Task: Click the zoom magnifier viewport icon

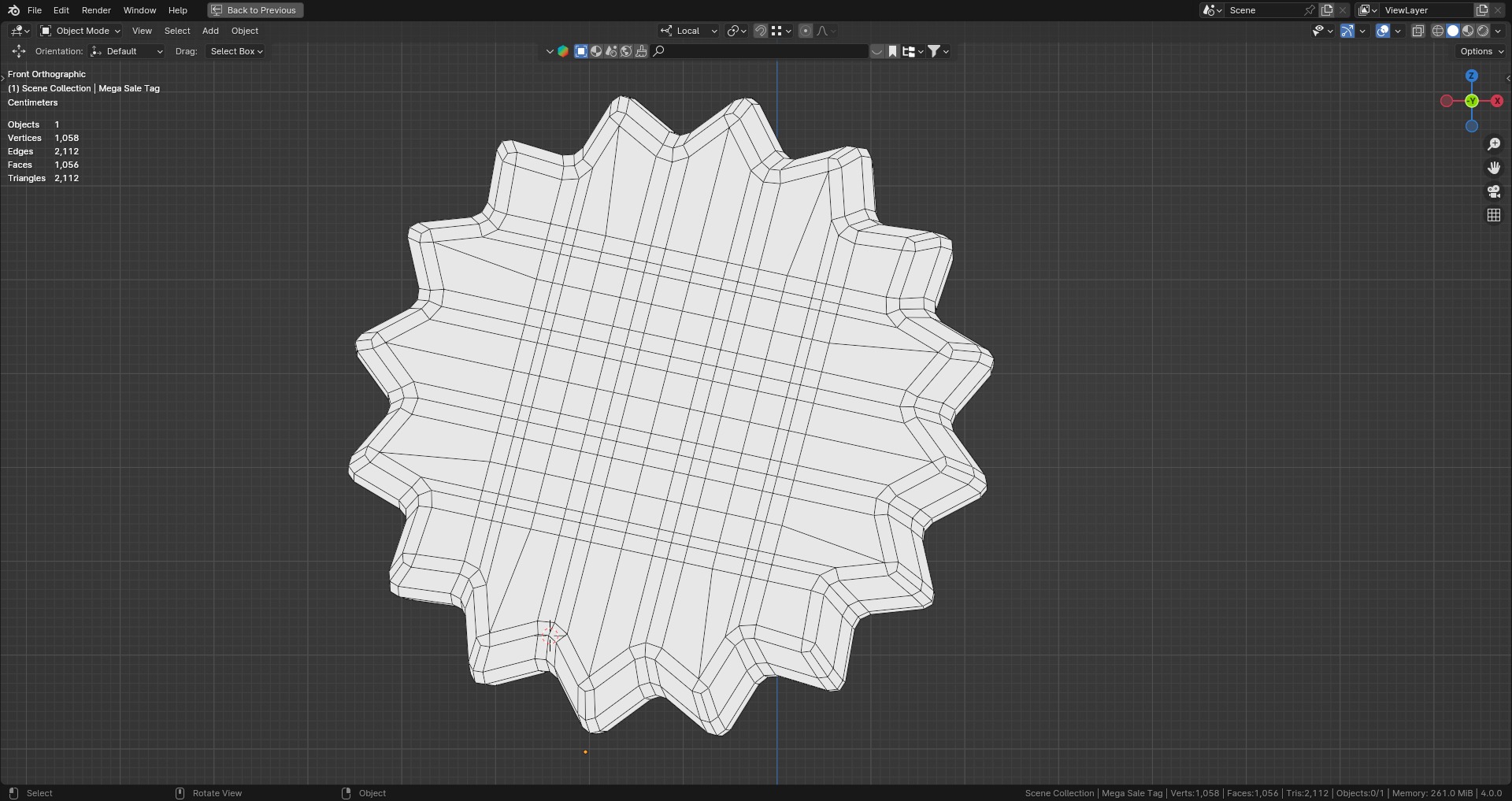Action: 1494,144
